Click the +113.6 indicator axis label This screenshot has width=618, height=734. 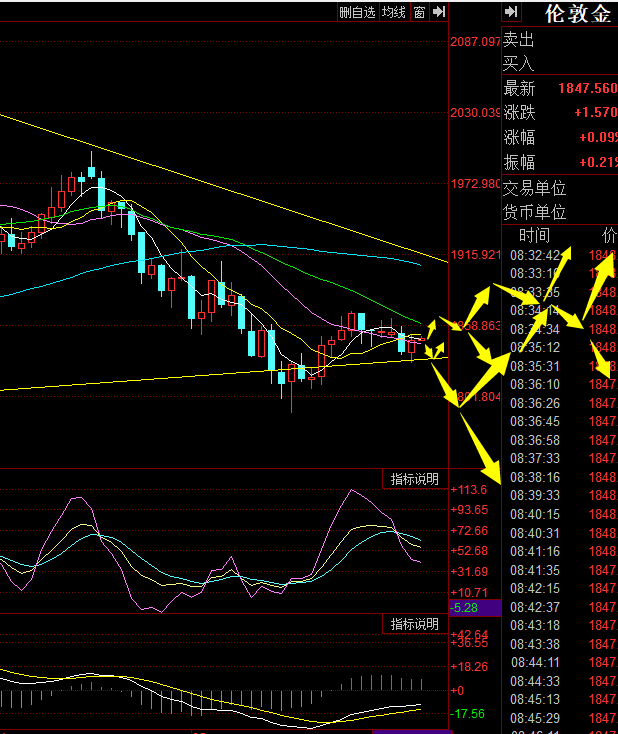point(469,490)
